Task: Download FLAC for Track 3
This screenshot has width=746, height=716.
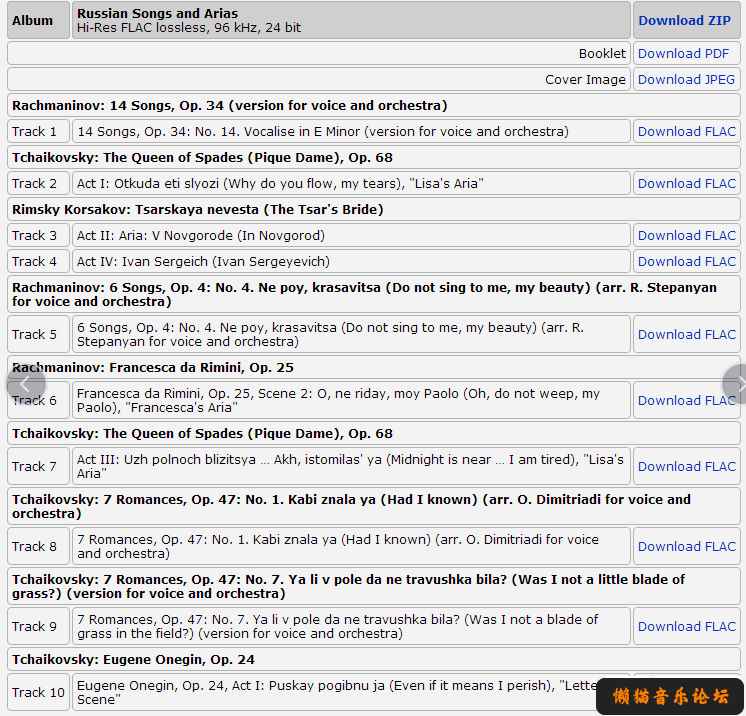Action: click(687, 235)
